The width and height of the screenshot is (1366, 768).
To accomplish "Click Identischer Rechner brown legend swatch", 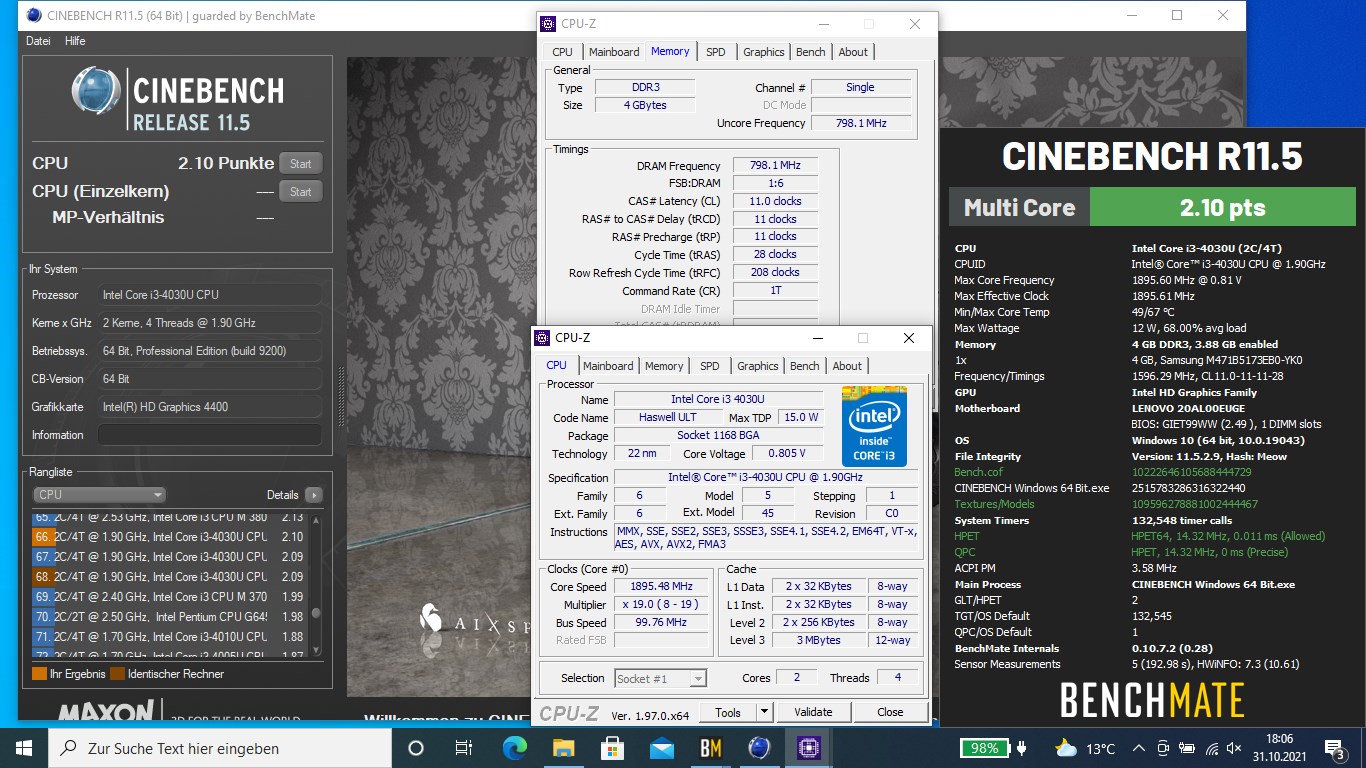I will click(x=117, y=674).
